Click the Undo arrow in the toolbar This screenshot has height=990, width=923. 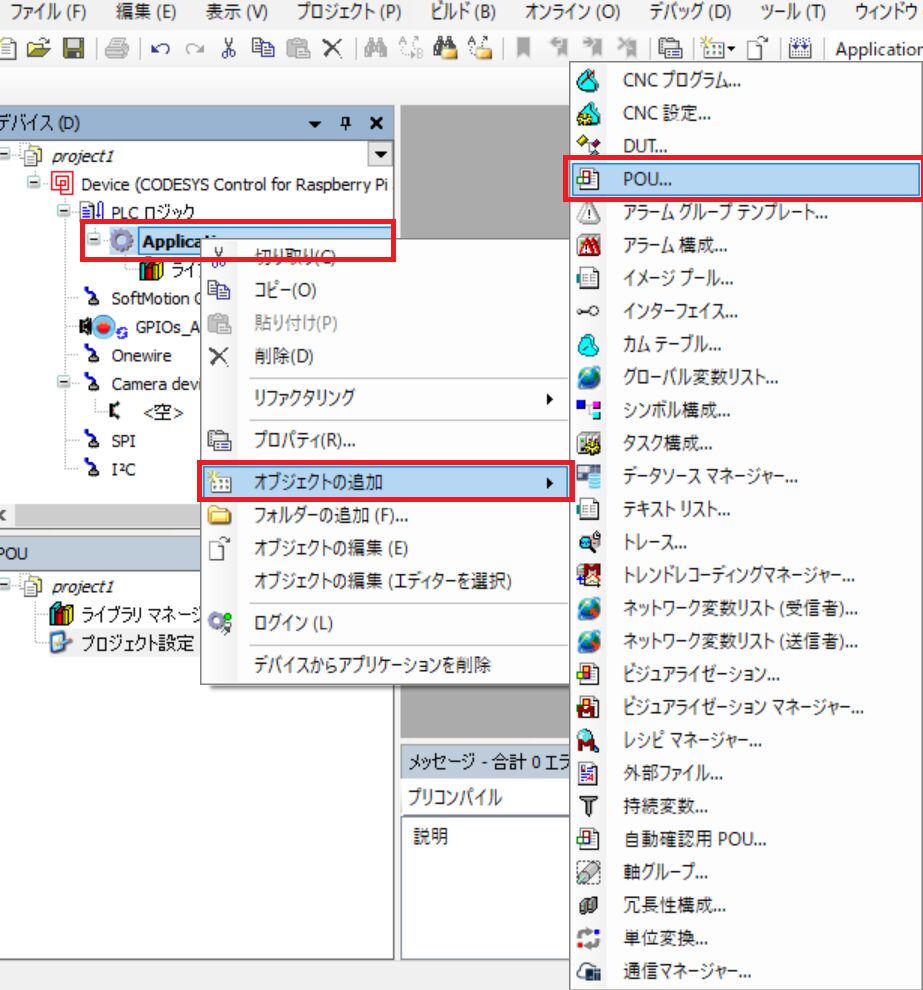click(160, 48)
